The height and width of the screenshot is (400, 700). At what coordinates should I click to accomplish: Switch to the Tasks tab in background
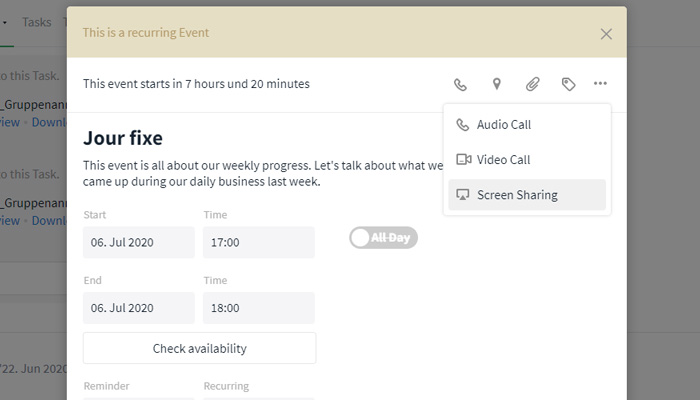37,22
